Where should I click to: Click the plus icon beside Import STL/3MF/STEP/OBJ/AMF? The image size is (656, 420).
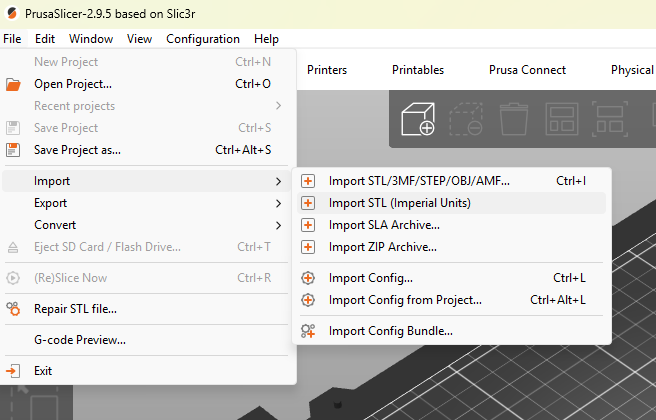click(x=308, y=181)
